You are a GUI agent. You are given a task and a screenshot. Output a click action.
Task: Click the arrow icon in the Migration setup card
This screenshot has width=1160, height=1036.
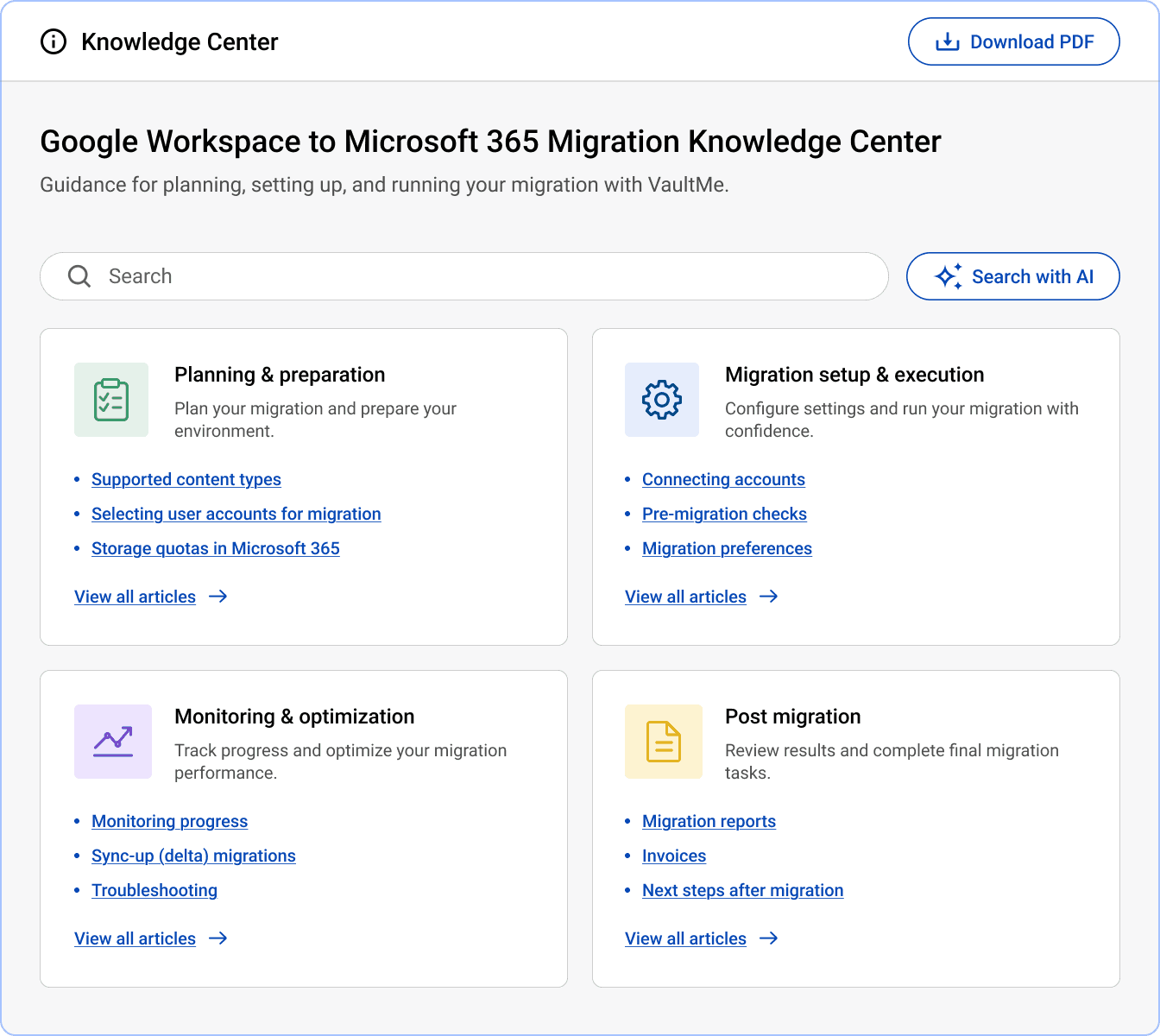[769, 597]
